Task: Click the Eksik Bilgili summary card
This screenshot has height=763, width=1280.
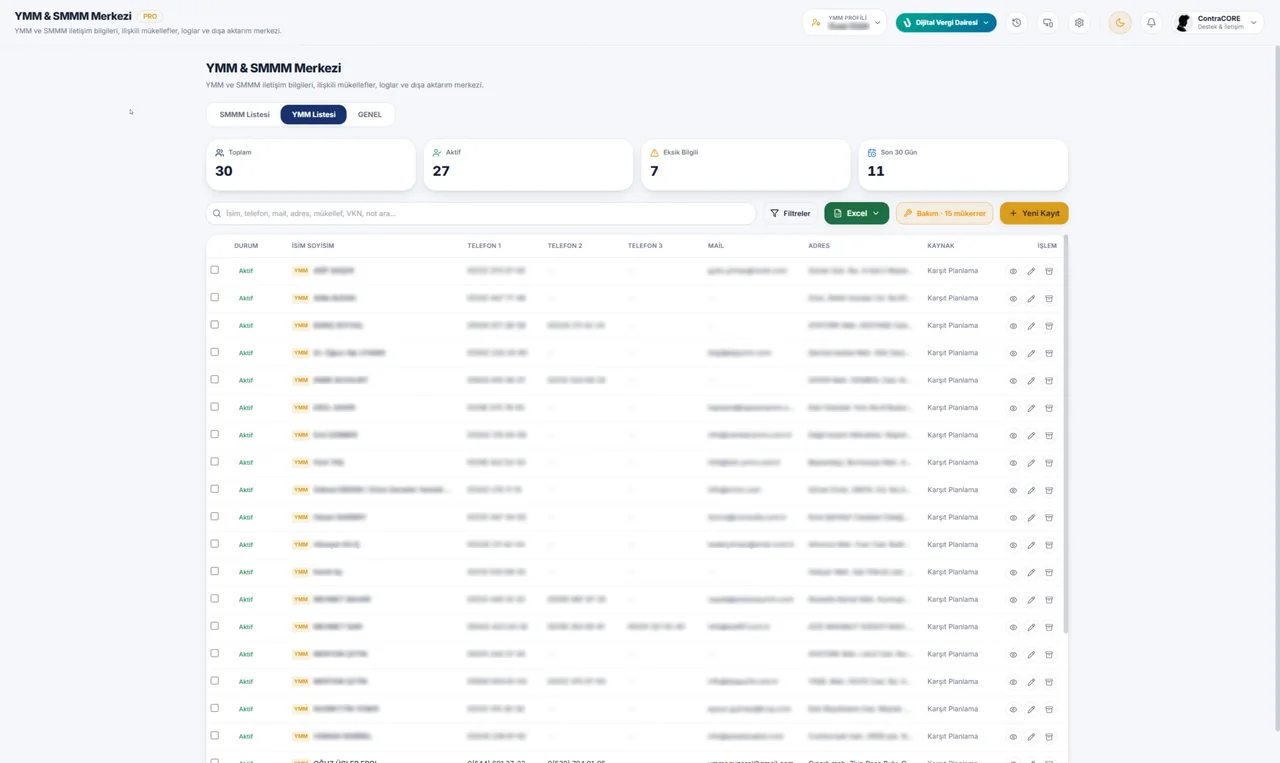Action: click(746, 164)
